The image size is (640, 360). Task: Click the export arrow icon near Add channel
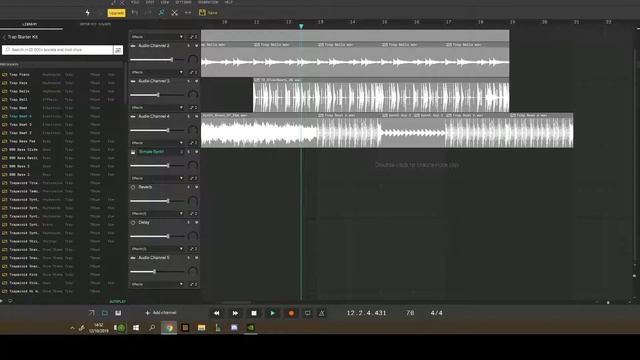click(91, 313)
